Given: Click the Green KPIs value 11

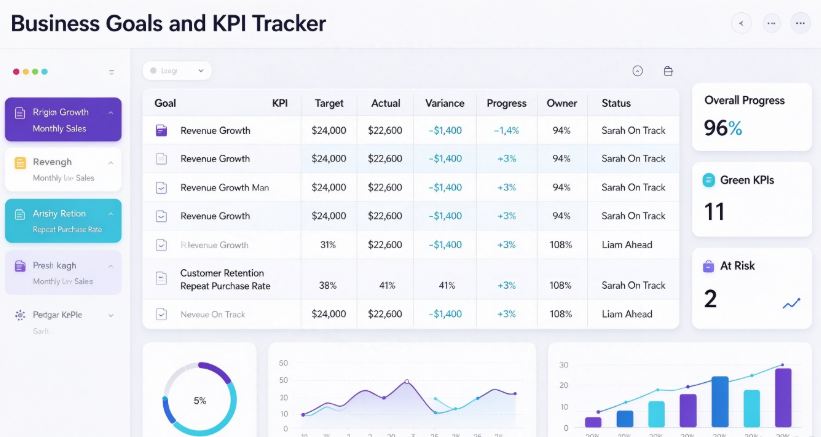Looking at the screenshot, I should click(x=714, y=212).
